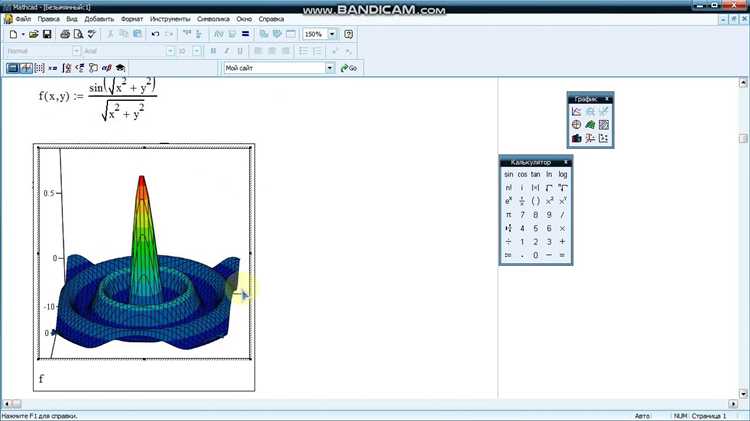Select the 3D surface plot
This screenshot has height=421, width=750.
coord(144,253)
